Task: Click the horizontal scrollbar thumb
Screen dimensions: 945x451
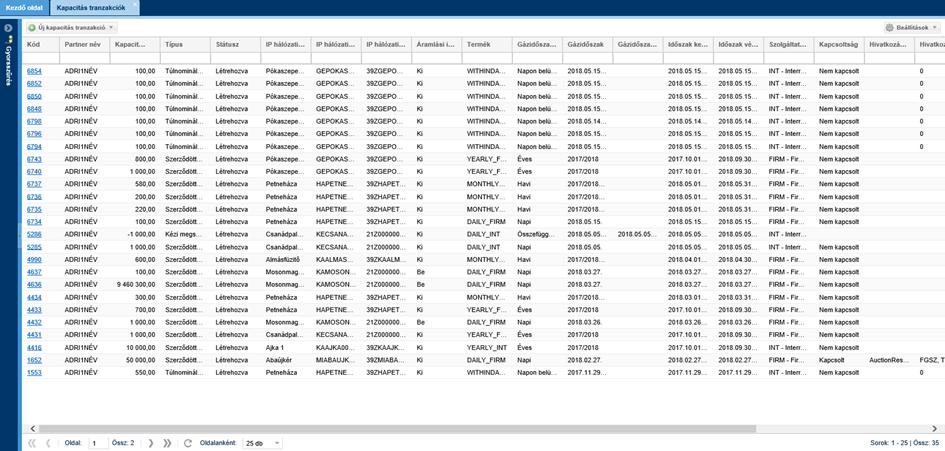Action: (397, 428)
